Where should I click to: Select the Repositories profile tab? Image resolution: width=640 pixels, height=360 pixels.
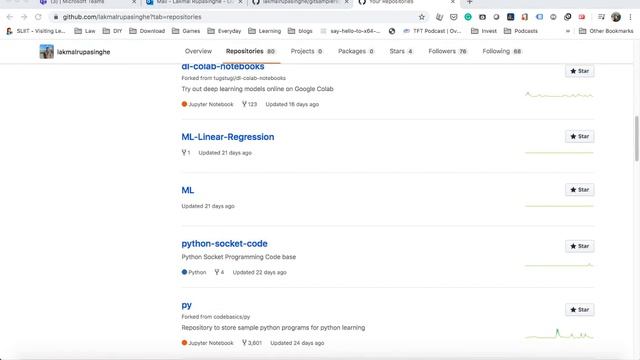point(251,51)
